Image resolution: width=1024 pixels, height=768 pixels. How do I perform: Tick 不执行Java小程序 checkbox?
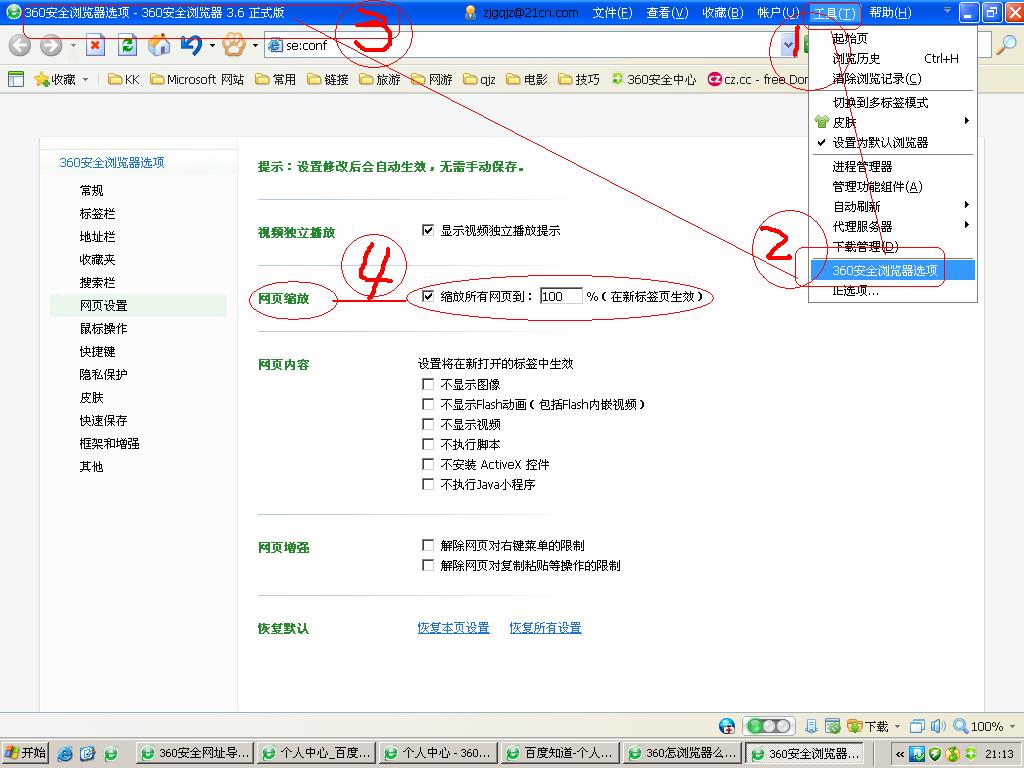(x=428, y=485)
